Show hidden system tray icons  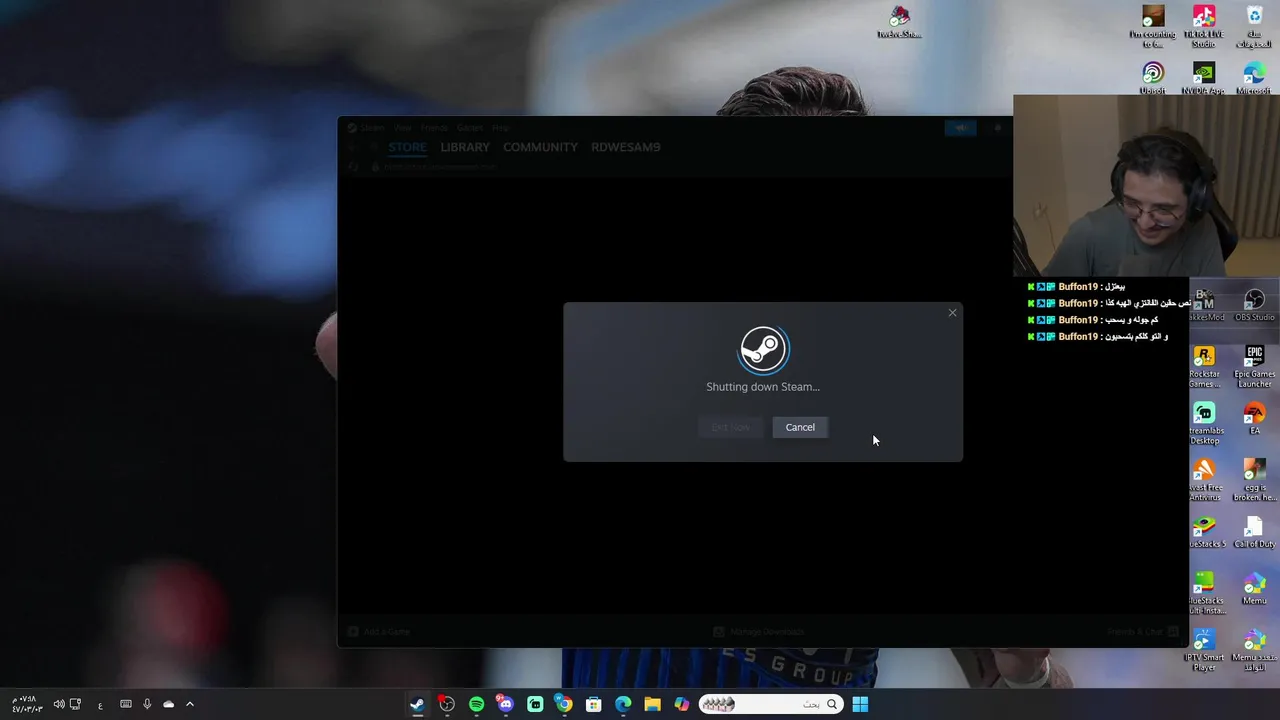189,704
